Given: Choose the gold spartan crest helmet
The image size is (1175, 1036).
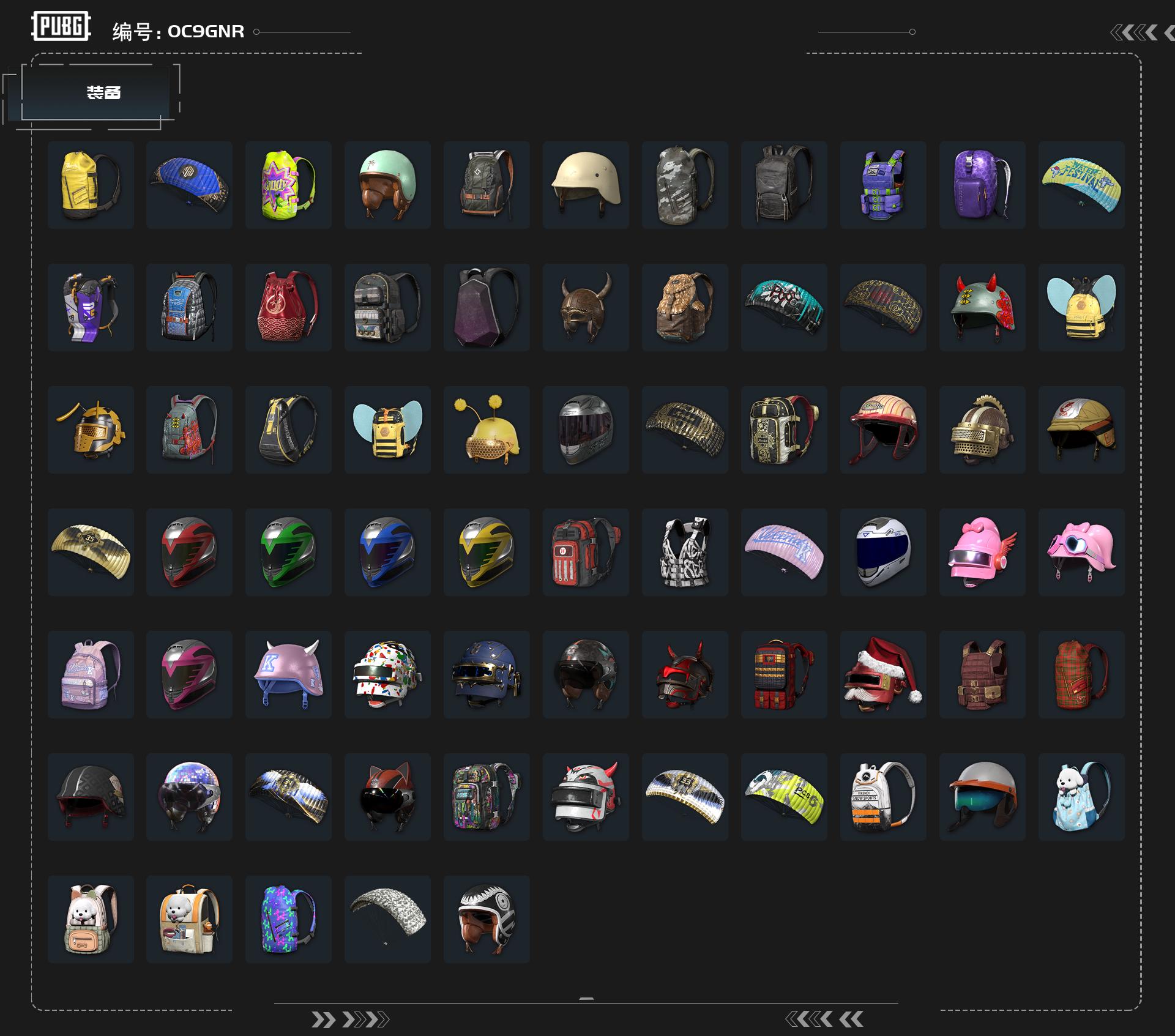Looking at the screenshot, I should tap(982, 430).
